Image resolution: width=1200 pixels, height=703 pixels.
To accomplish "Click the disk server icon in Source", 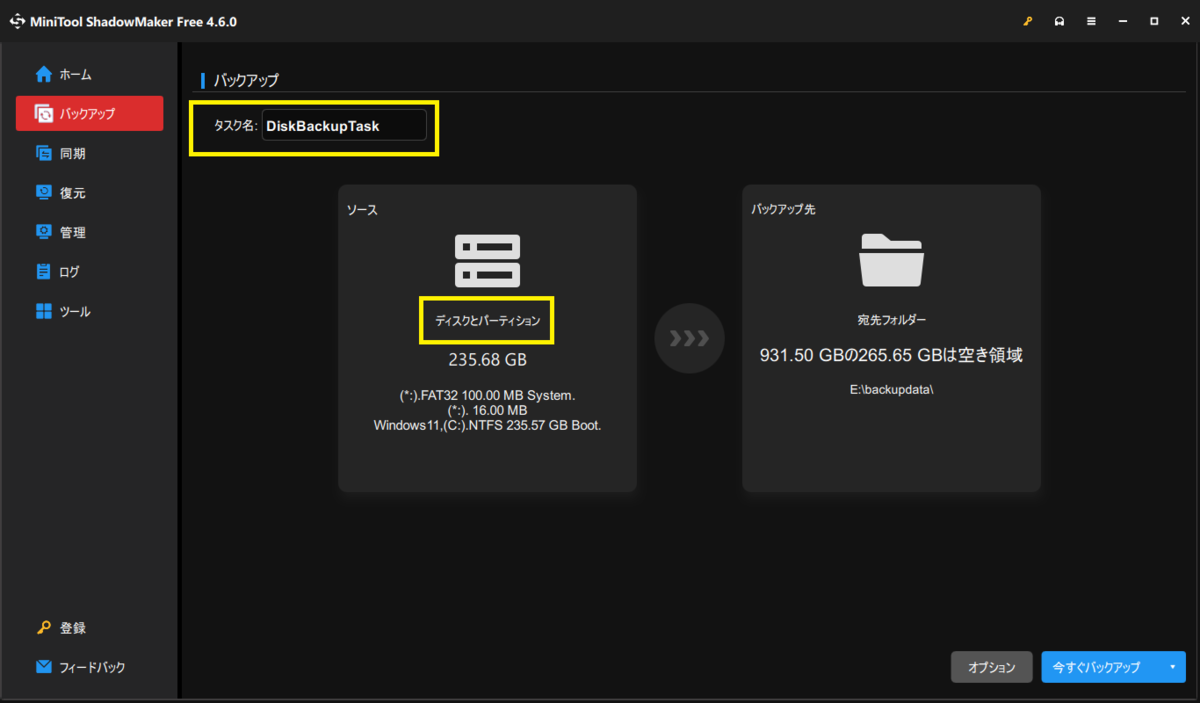I will [x=487, y=261].
